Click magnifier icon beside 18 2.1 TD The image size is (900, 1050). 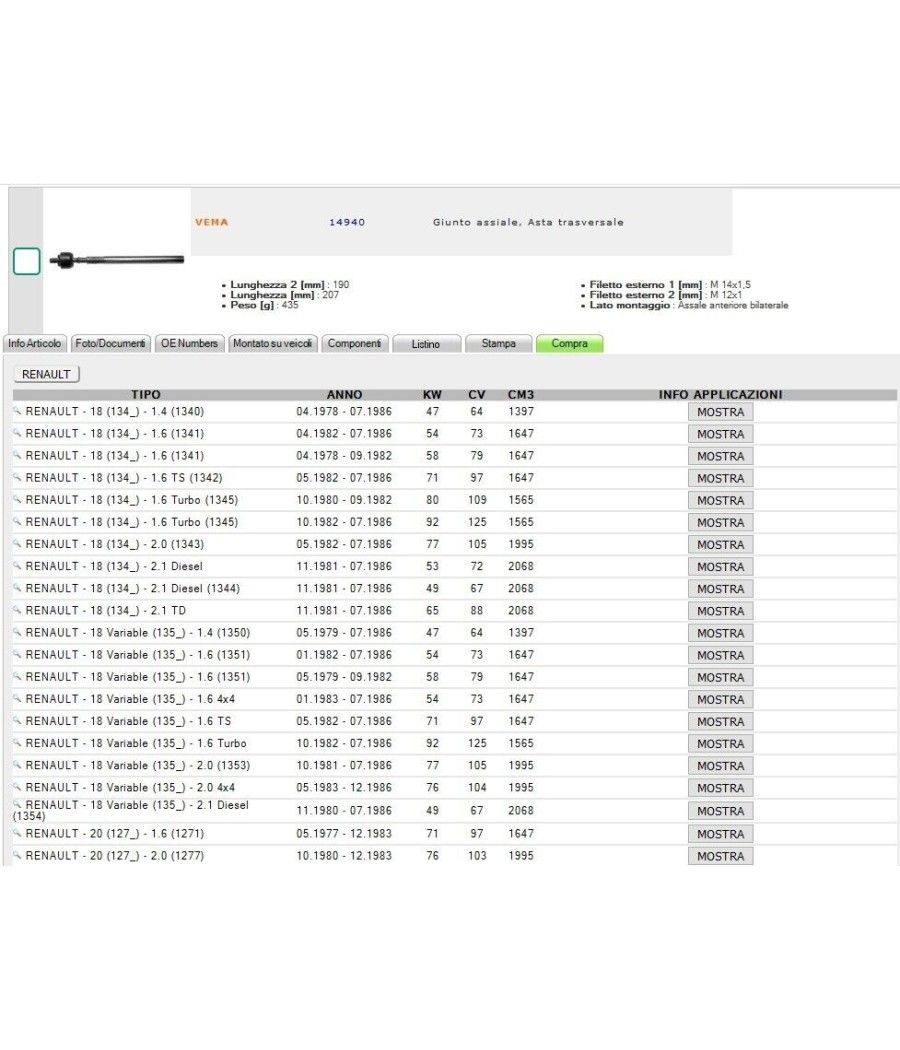pyautogui.click(x=17, y=609)
